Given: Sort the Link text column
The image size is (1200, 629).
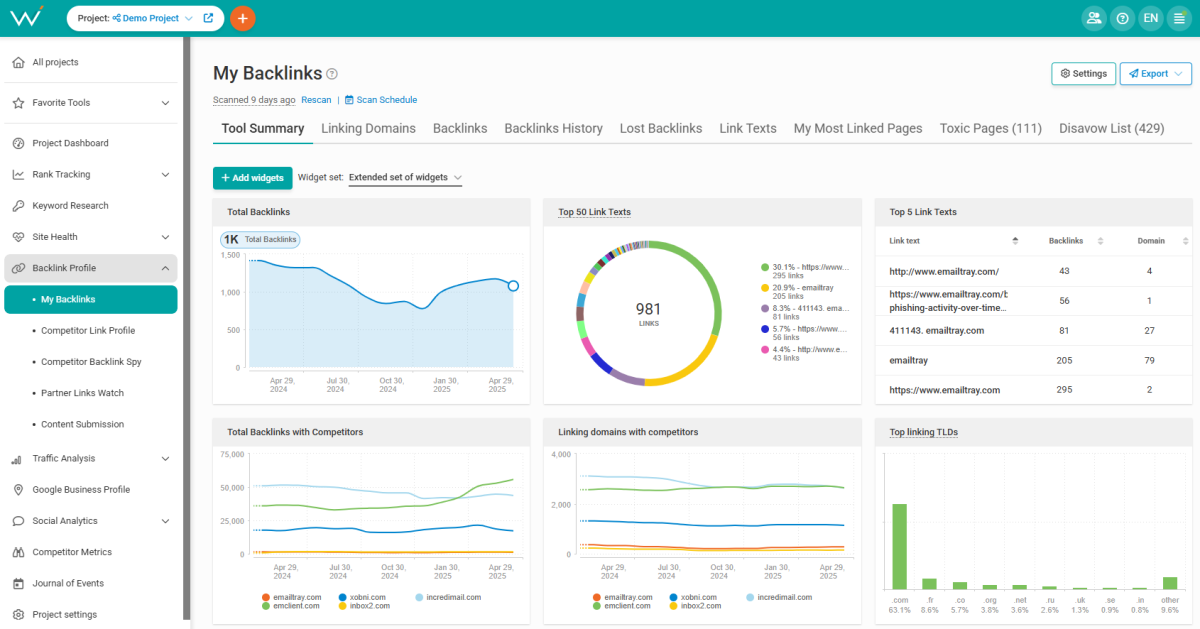Looking at the screenshot, I should pos(1015,241).
